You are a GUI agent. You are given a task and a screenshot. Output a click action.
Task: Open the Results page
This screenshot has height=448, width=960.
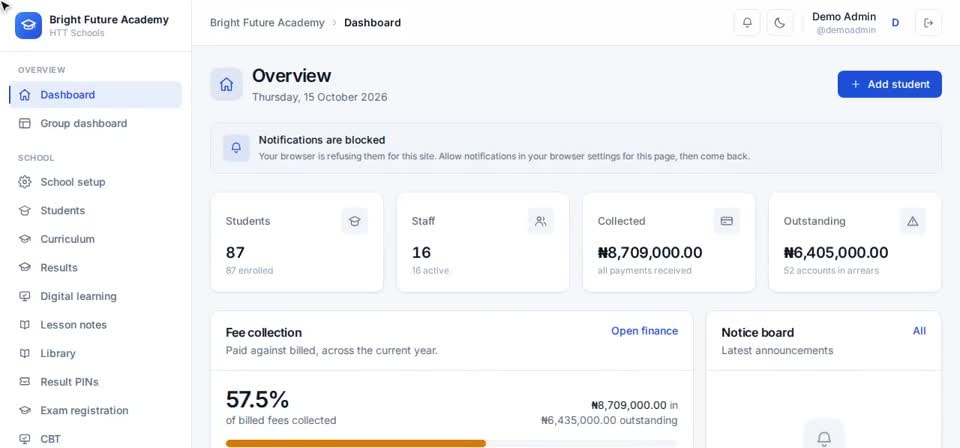[x=96, y=267]
